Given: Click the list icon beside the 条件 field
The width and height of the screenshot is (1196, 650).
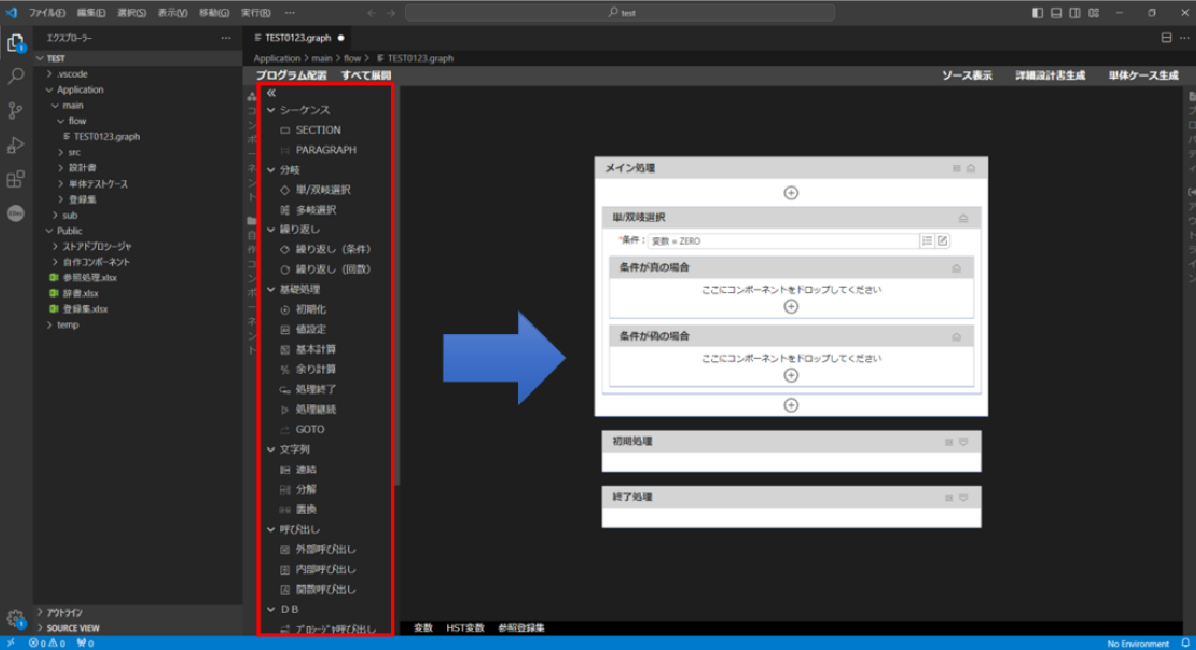Looking at the screenshot, I should click(x=927, y=241).
